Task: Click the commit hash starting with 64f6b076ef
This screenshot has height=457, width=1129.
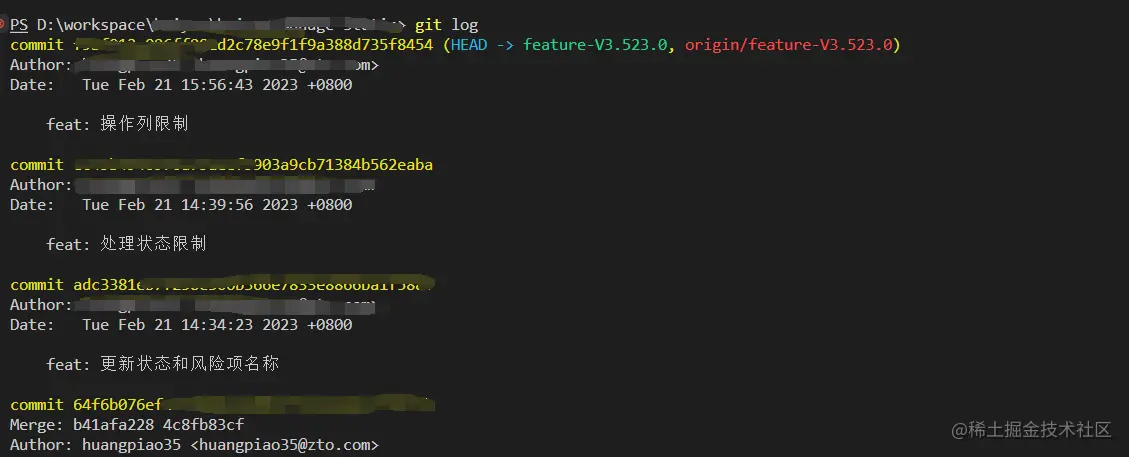Action: (x=117, y=405)
